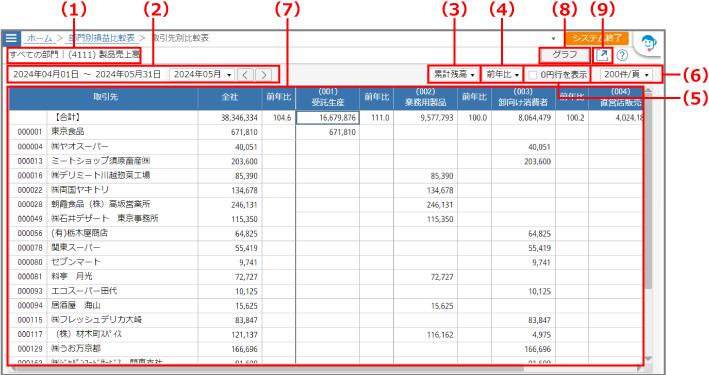This screenshot has width=709, height=375.
Task: Click the (002) 業務用製品 column header
Action: (425, 98)
